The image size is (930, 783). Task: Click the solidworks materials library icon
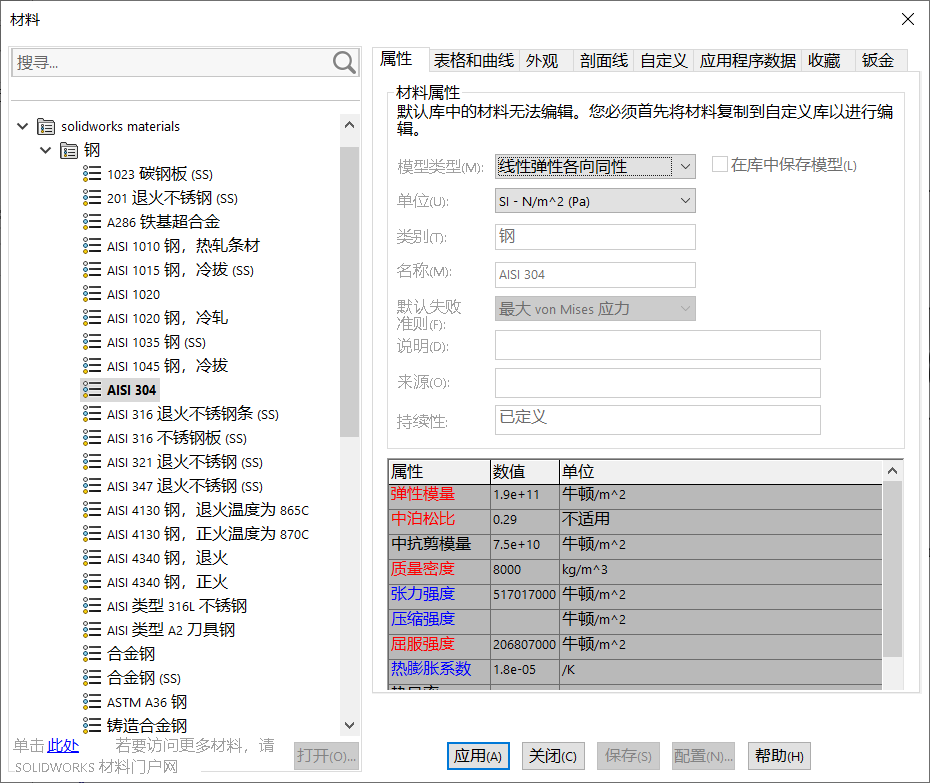point(46,127)
